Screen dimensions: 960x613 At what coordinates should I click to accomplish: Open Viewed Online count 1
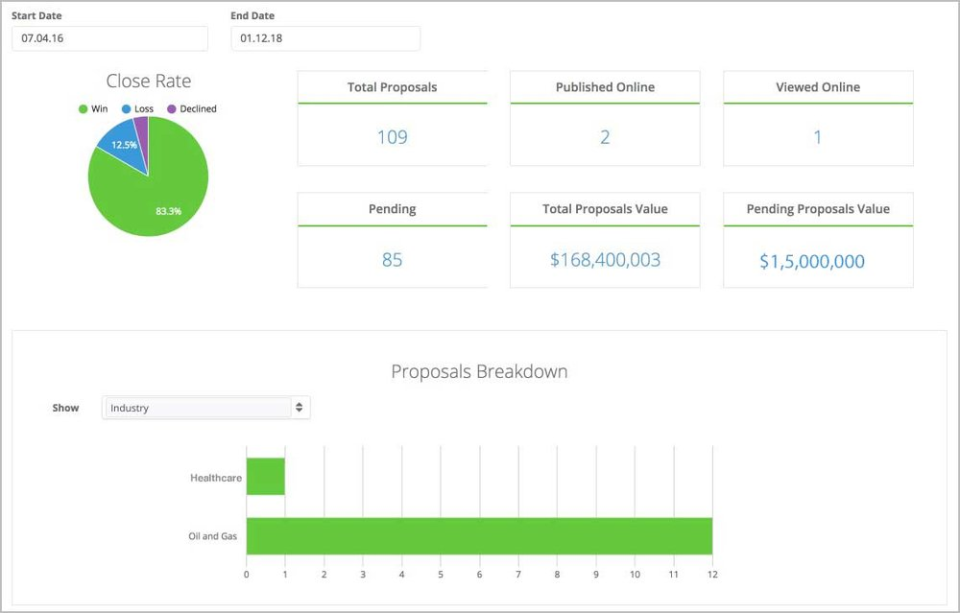817,137
